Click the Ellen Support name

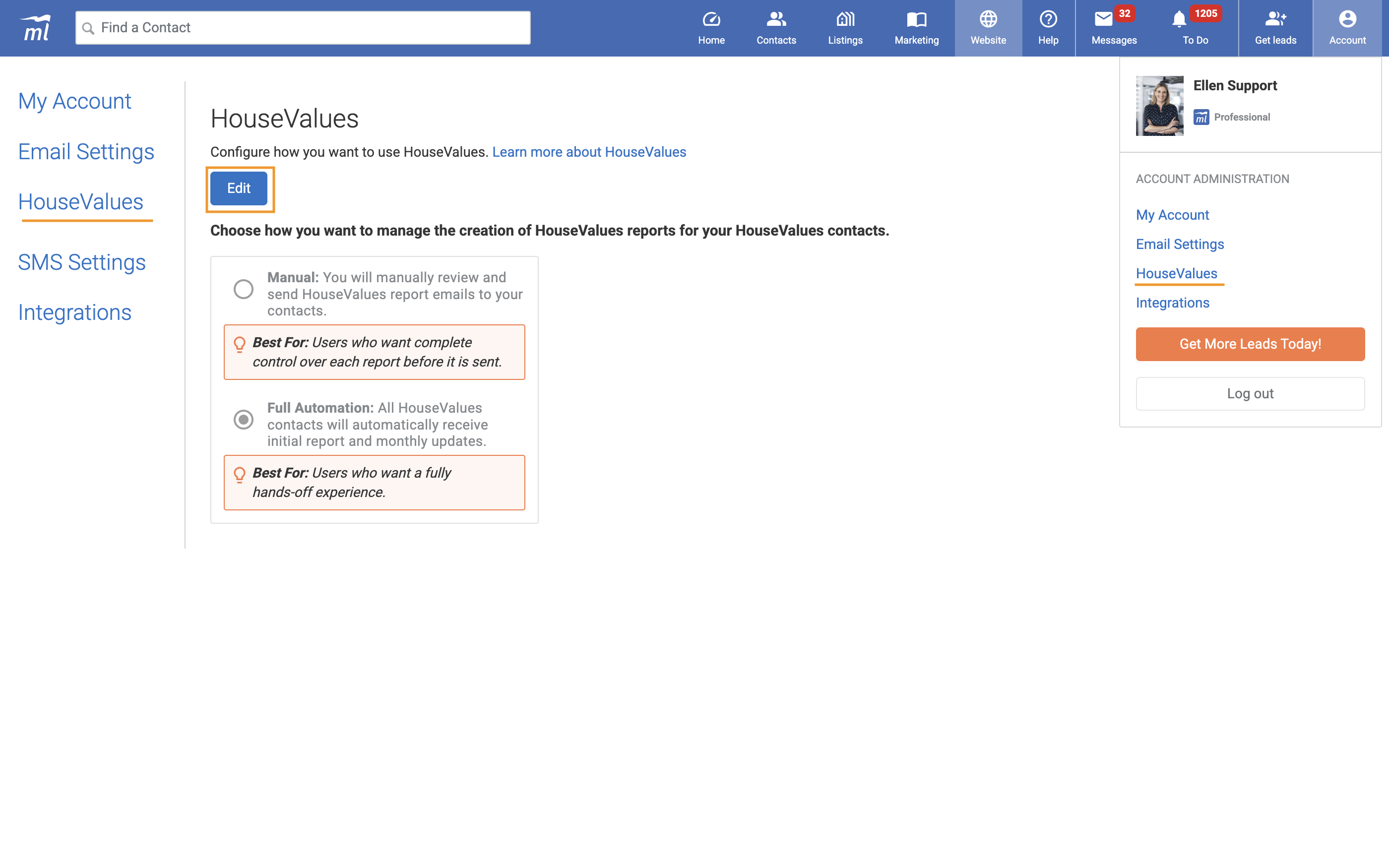click(1235, 85)
